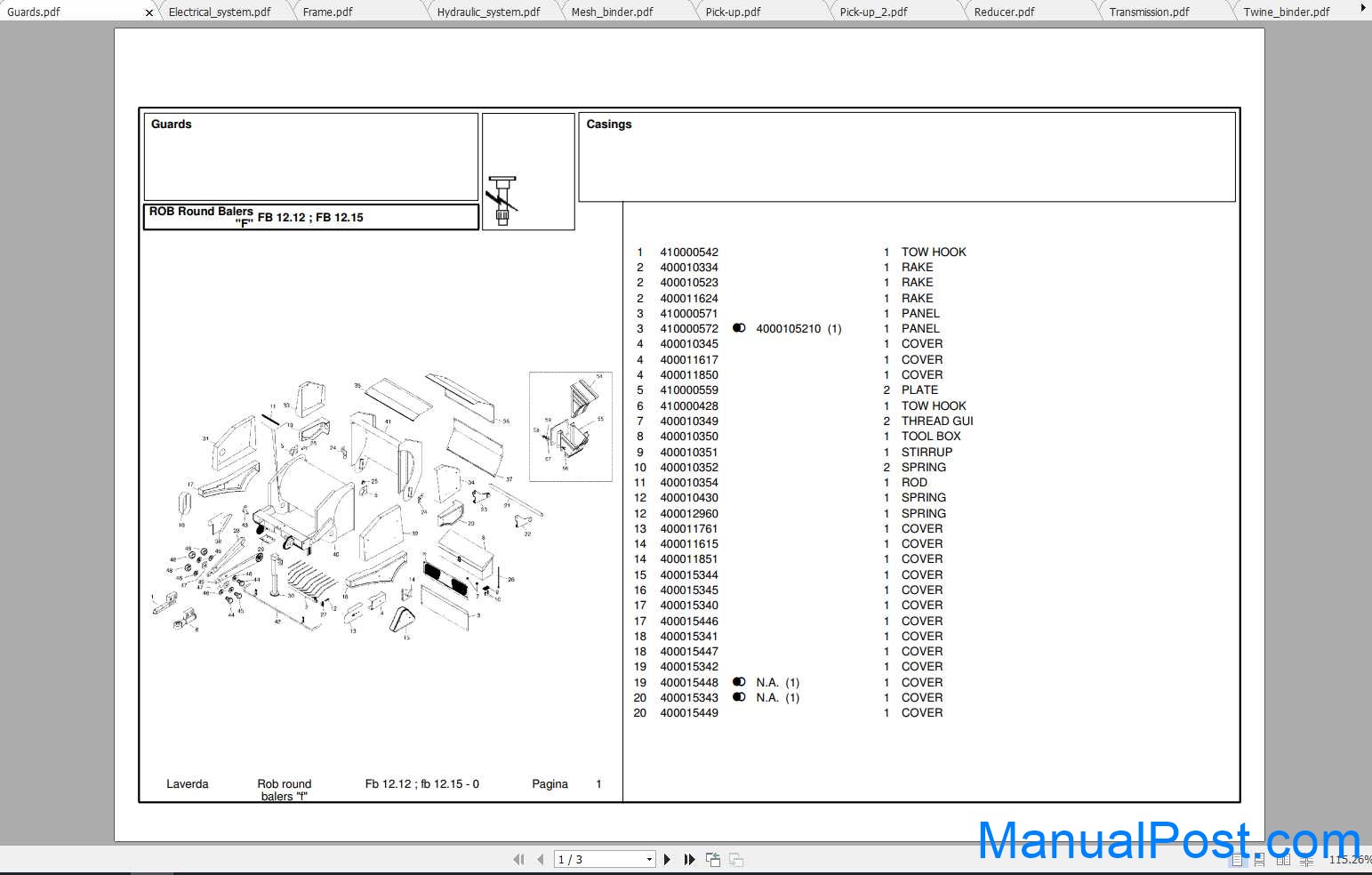
Task: Jump to the last page
Action: tap(689, 859)
